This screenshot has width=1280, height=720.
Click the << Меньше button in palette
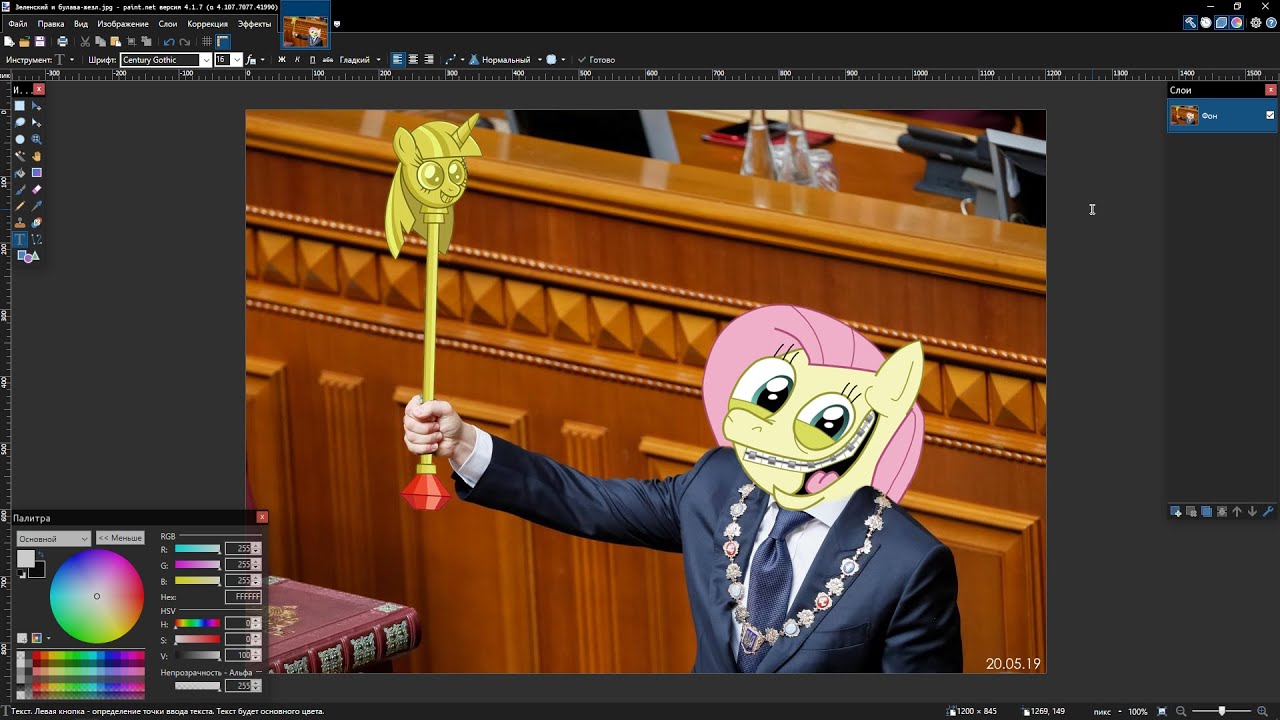[120, 538]
